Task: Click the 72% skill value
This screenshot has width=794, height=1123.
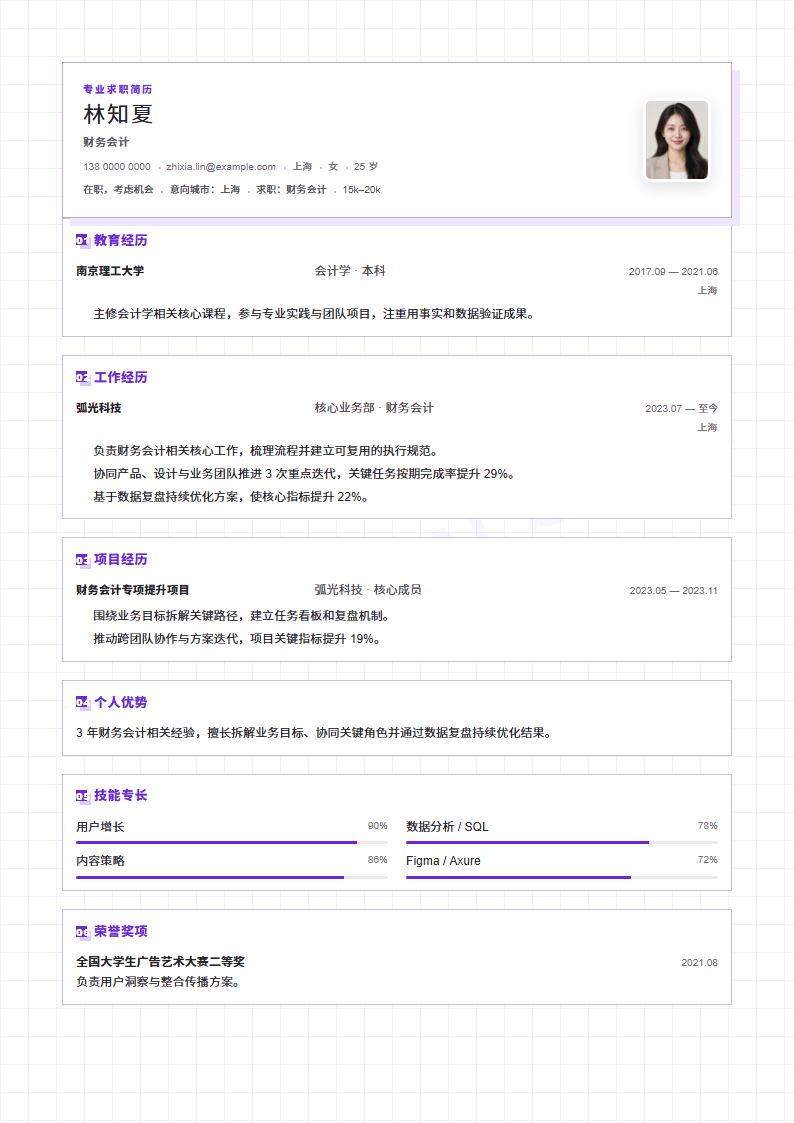Action: [707, 859]
